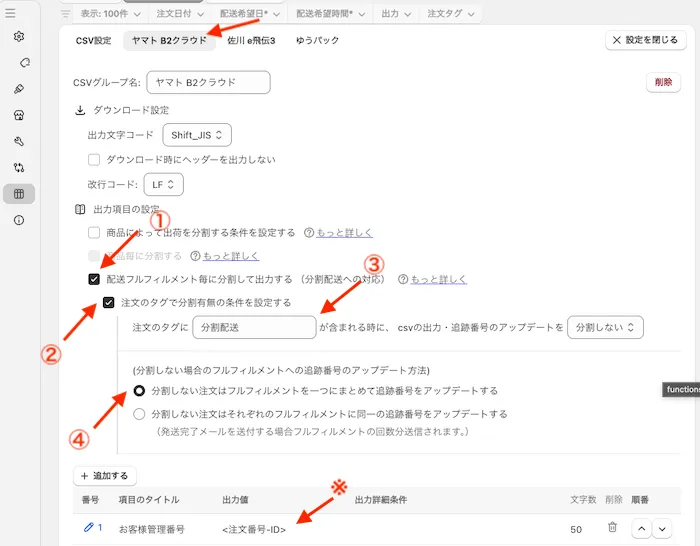Open the wrench tools icon in sidebar
The height and width of the screenshot is (546, 700).
pos(19,142)
